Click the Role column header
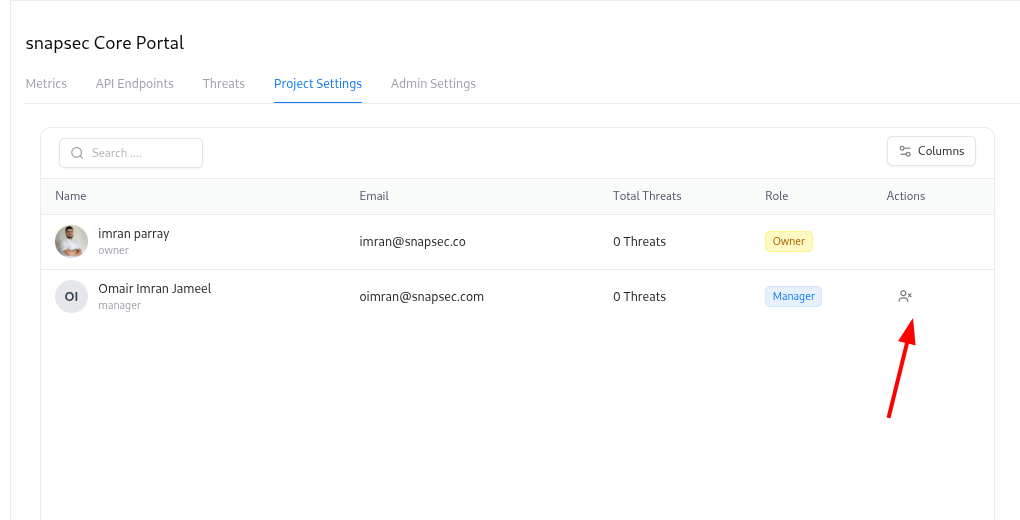This screenshot has height=520, width=1020. click(777, 196)
